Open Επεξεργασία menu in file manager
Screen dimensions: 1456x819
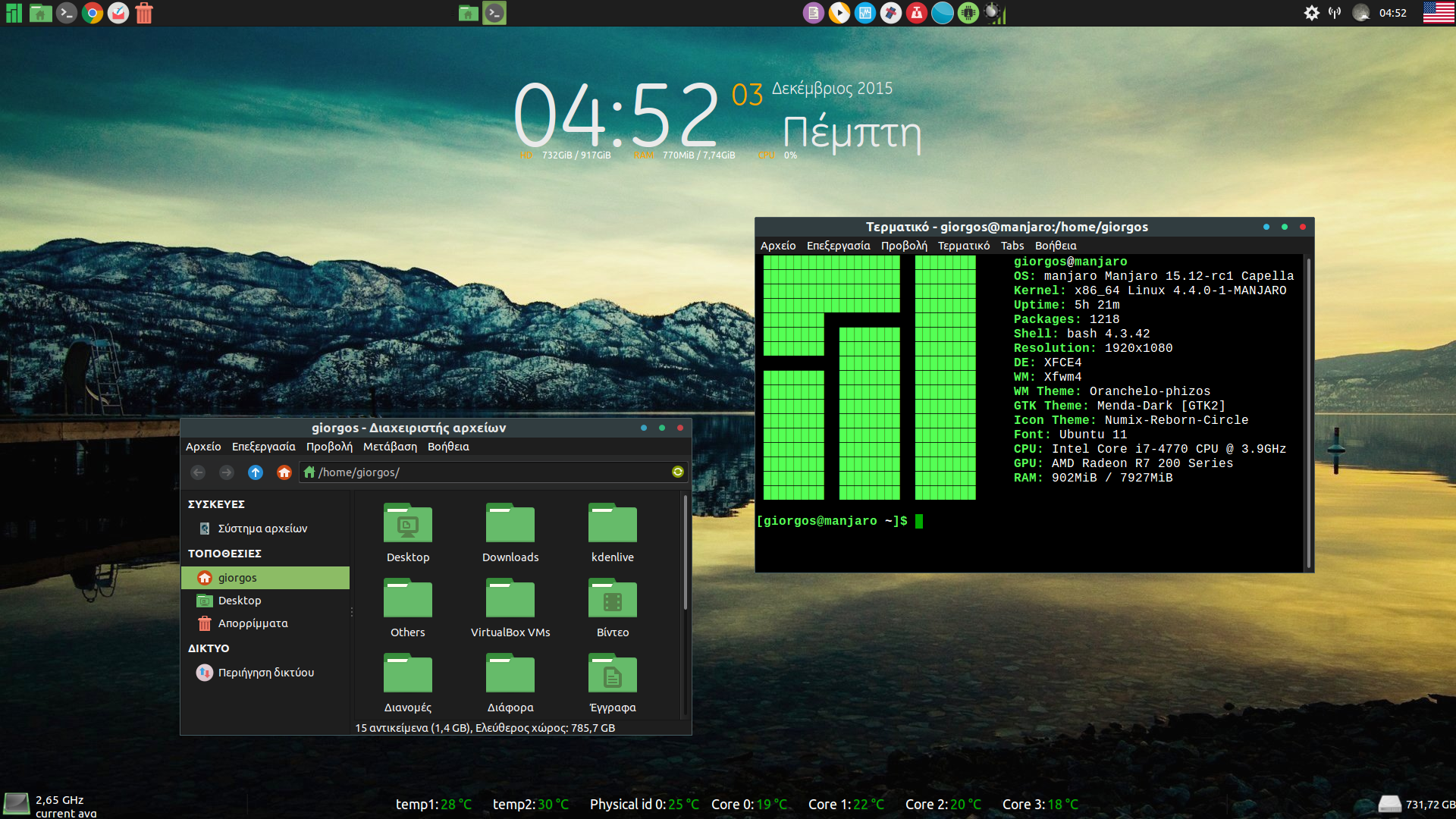(x=264, y=447)
